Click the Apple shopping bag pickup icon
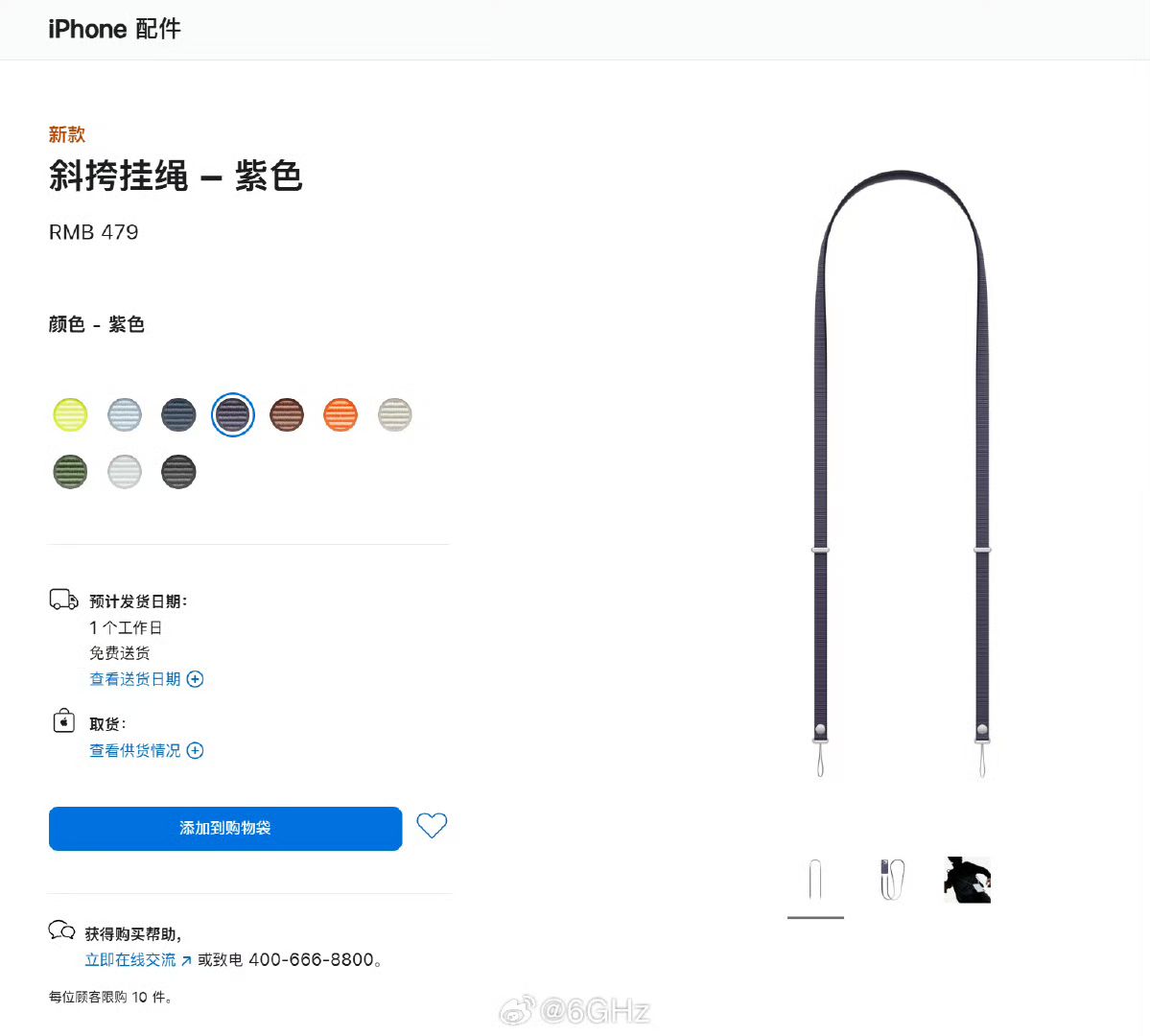The image size is (1150, 1036). coord(64,720)
